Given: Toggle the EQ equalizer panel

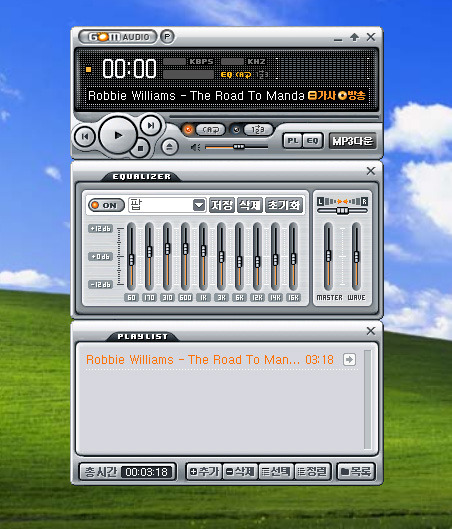Looking at the screenshot, I should (x=313, y=141).
